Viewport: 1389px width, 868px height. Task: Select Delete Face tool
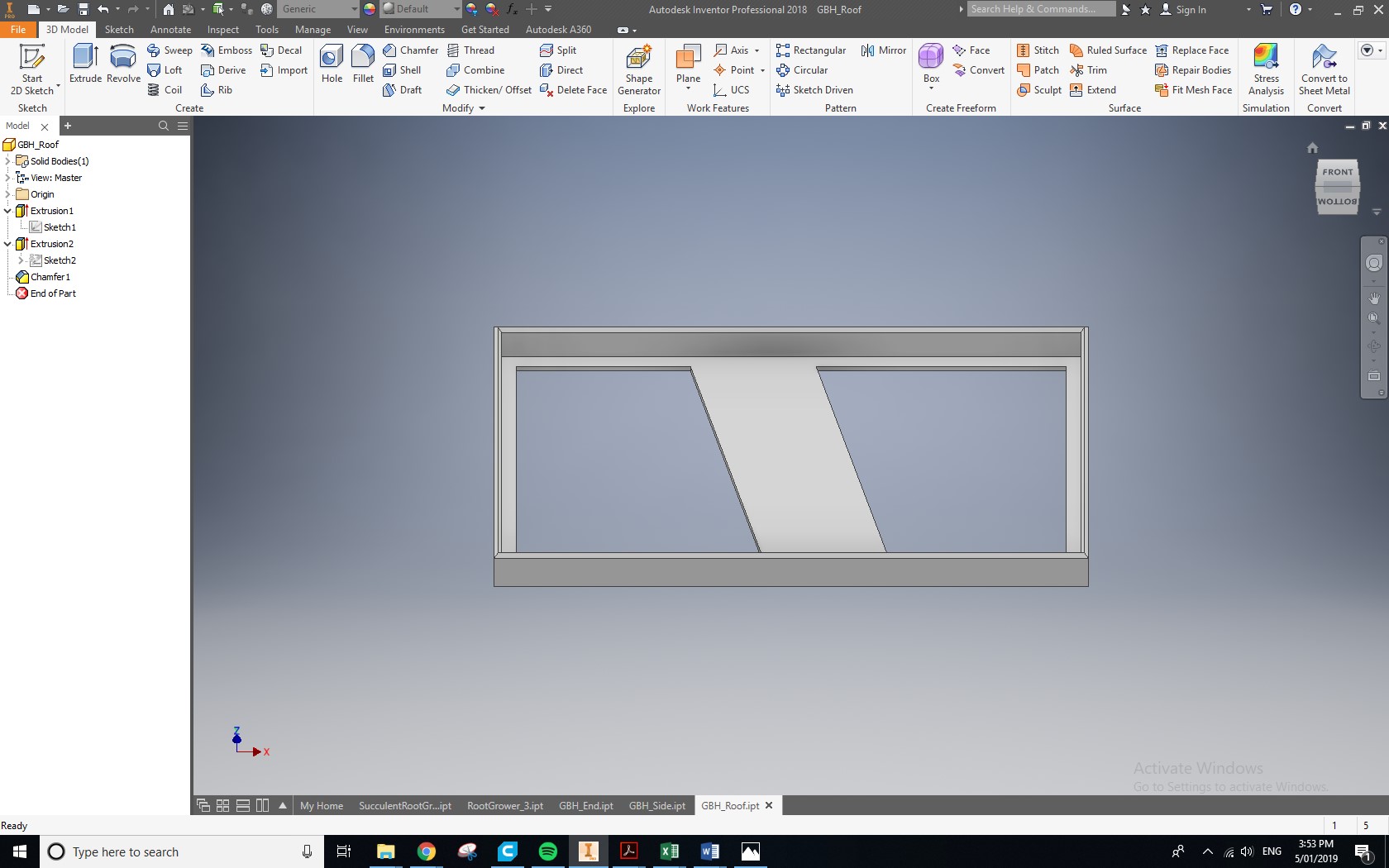click(573, 90)
